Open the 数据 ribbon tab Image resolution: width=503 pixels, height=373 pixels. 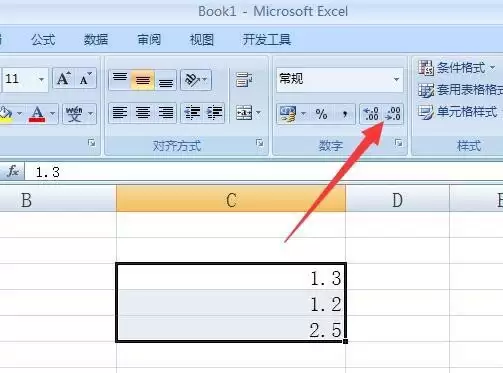[x=96, y=40]
